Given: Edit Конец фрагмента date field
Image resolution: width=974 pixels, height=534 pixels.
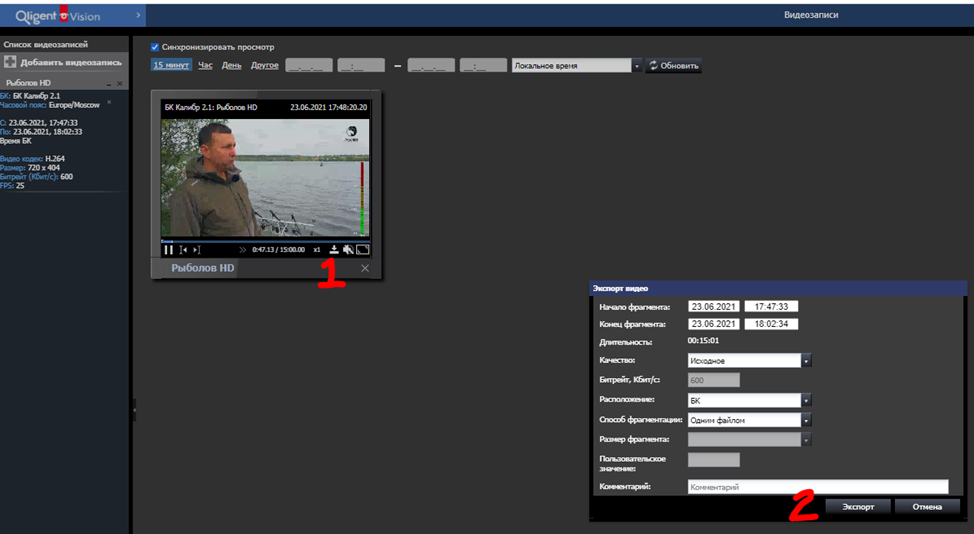Looking at the screenshot, I should (714, 324).
